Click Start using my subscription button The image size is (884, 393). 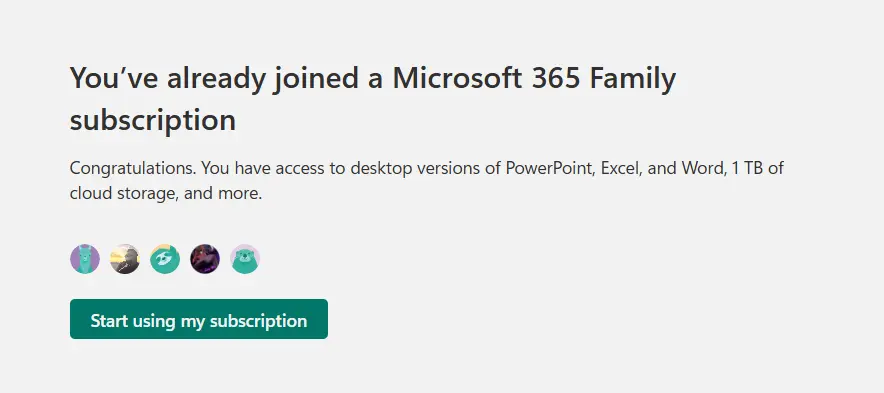pyautogui.click(x=198, y=319)
